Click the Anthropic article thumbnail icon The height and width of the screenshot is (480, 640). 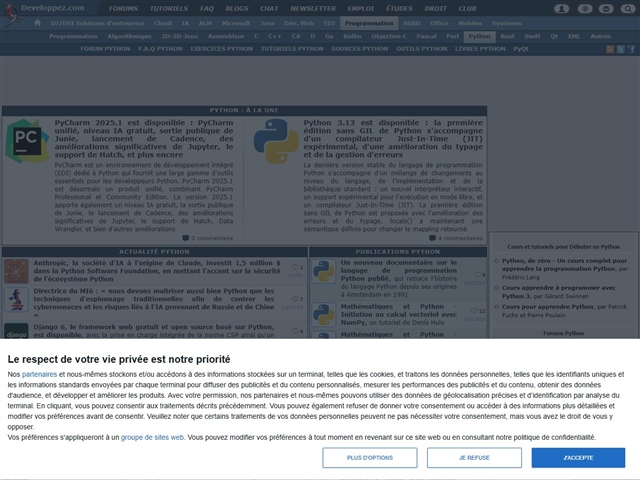[x=16, y=270]
